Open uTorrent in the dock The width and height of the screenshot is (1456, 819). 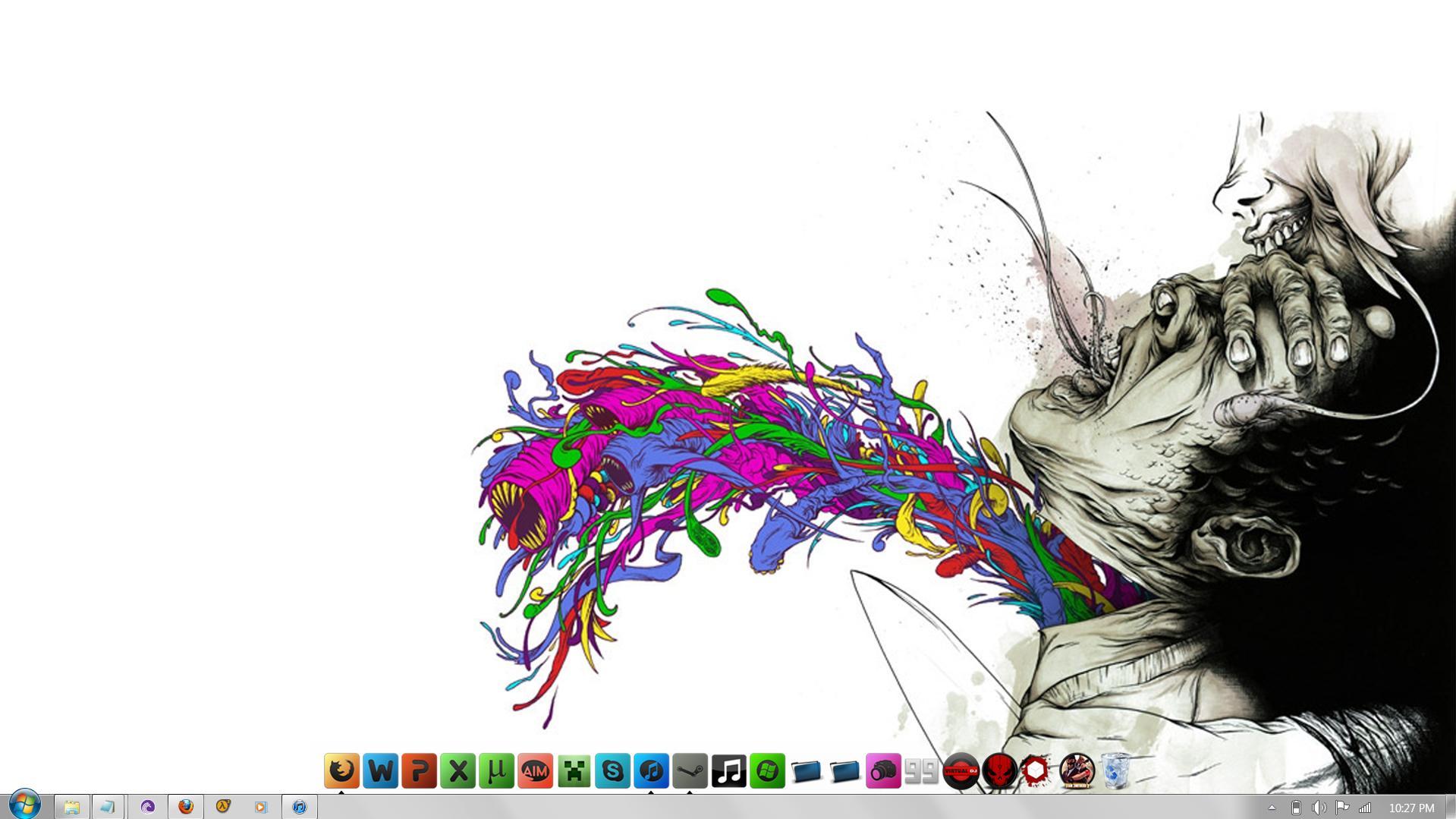(x=496, y=771)
